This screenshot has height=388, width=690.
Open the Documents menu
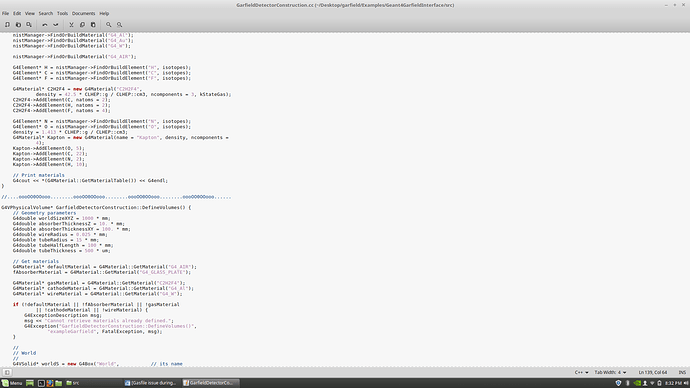pyautogui.click(x=84, y=14)
